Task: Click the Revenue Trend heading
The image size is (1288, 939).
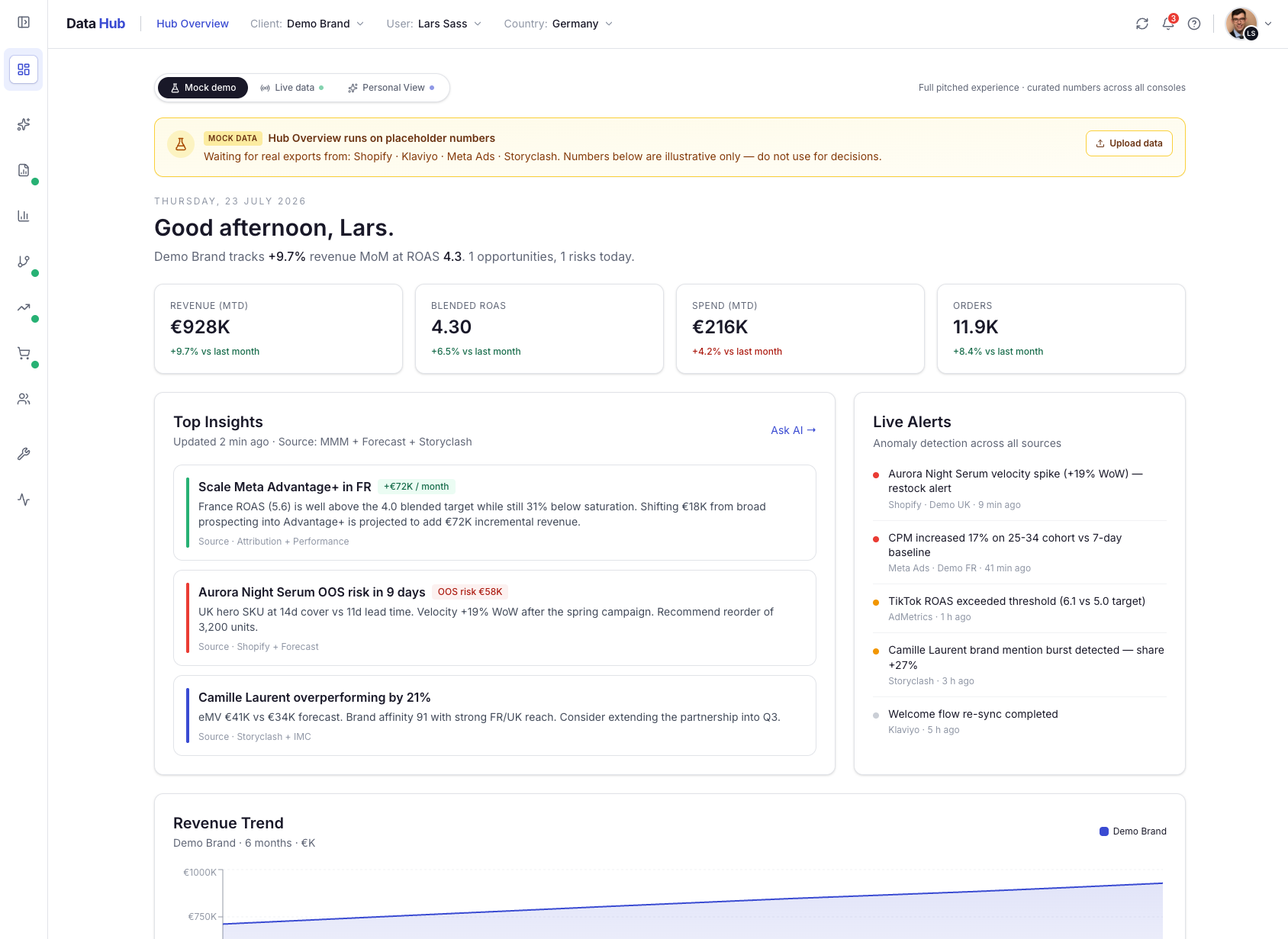Action: [x=228, y=823]
